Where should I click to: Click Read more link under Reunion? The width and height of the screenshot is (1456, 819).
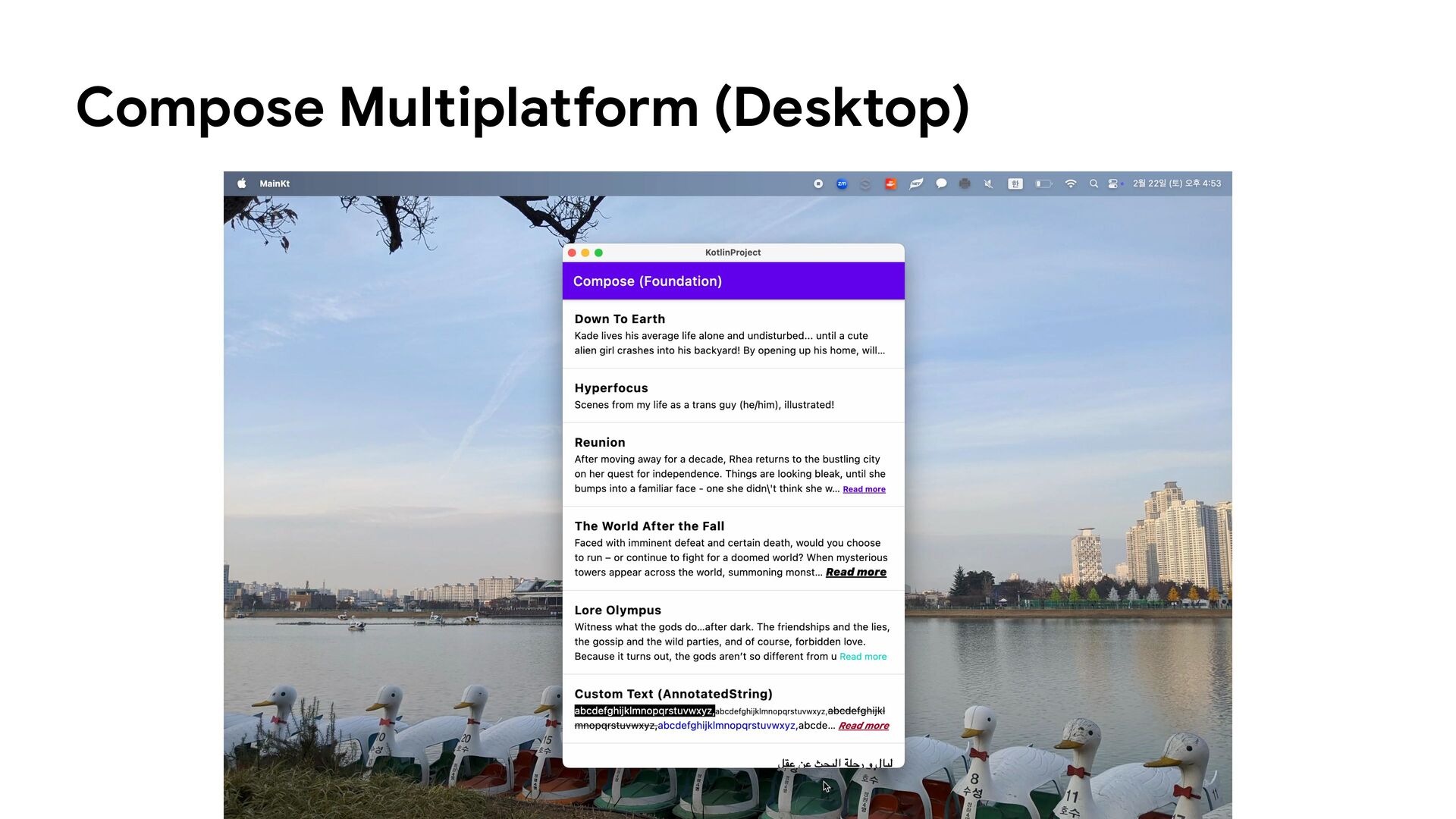click(x=864, y=490)
